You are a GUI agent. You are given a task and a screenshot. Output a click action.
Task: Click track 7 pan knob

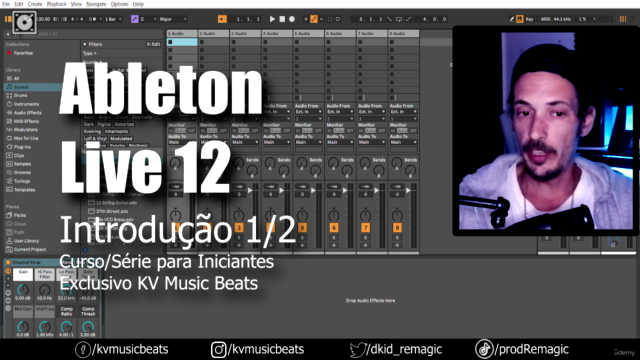pos(365,215)
